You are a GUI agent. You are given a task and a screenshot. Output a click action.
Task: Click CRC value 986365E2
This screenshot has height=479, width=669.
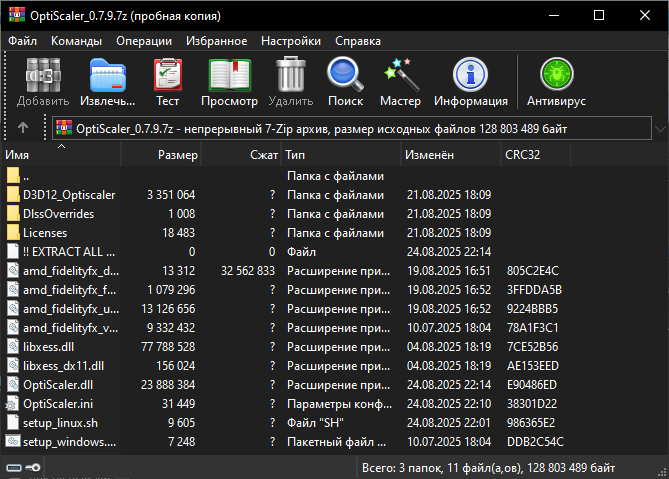click(531, 423)
